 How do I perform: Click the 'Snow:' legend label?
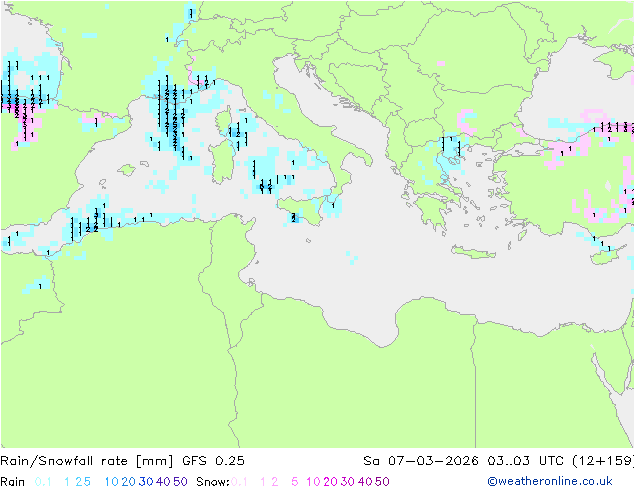click(x=213, y=482)
